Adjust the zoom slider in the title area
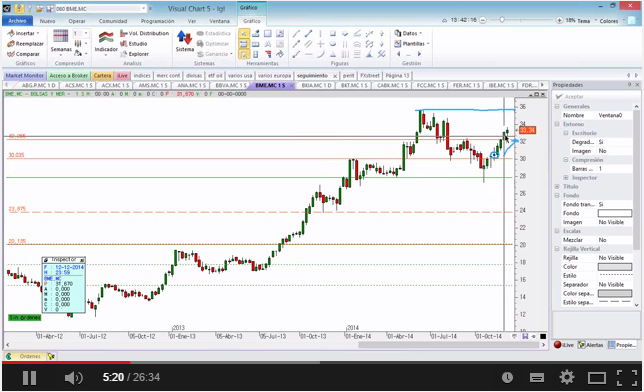The width and height of the screenshot is (644, 392). [502, 20]
